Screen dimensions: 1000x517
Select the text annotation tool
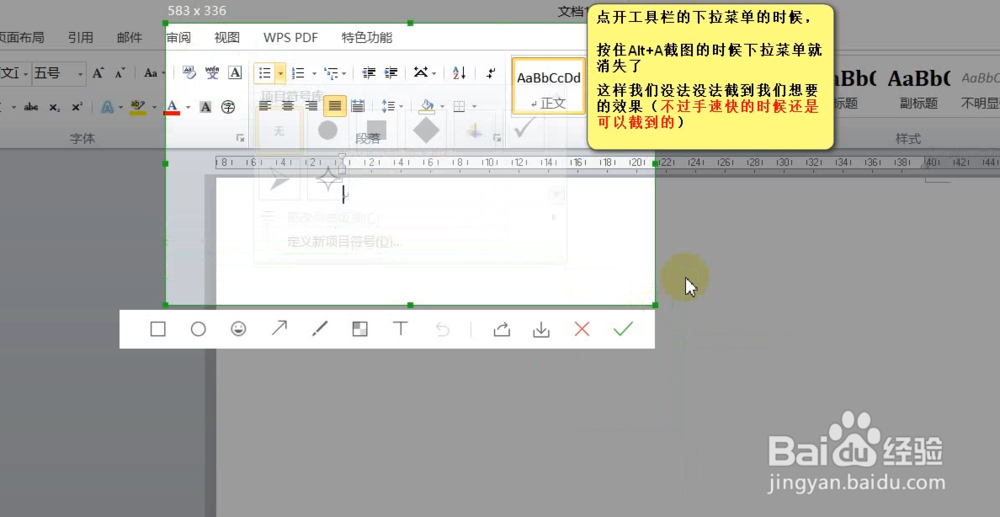400,329
